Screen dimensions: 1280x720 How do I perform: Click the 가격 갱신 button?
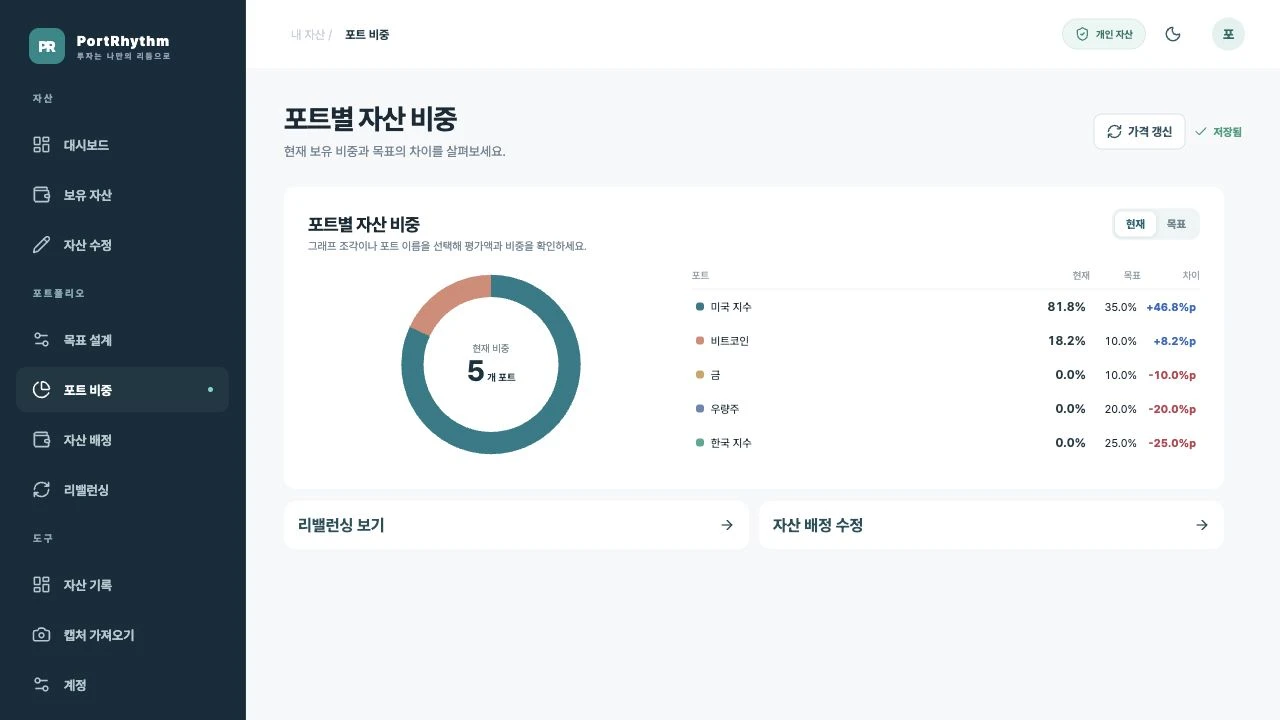click(x=1139, y=132)
